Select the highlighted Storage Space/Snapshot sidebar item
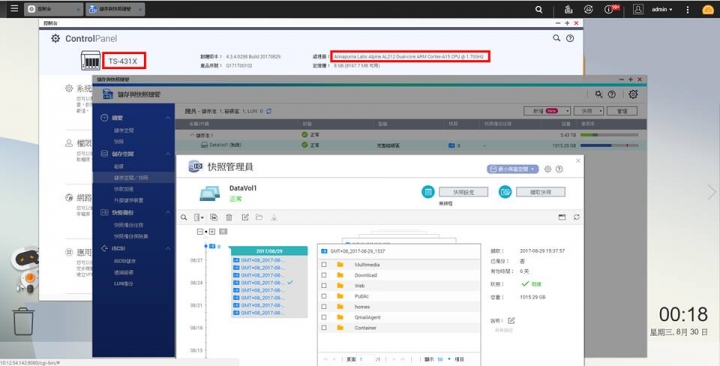Viewport: 720px width, 366px height. 134,177
